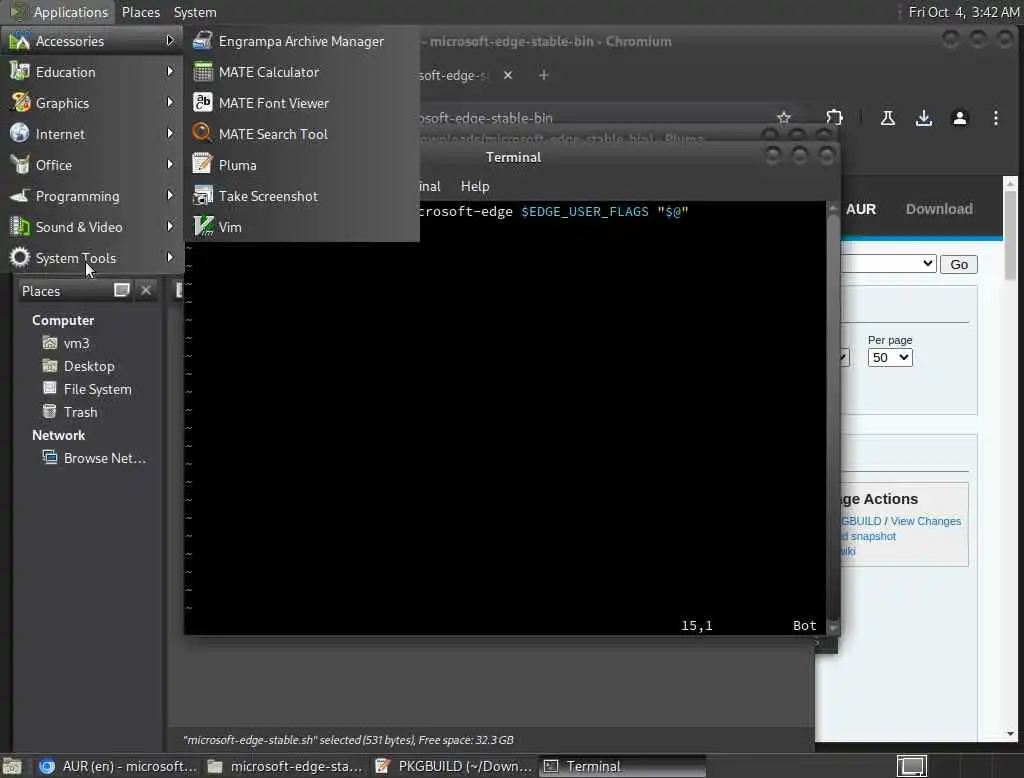Open the Education category
This screenshot has height=778, width=1024.
(91, 72)
